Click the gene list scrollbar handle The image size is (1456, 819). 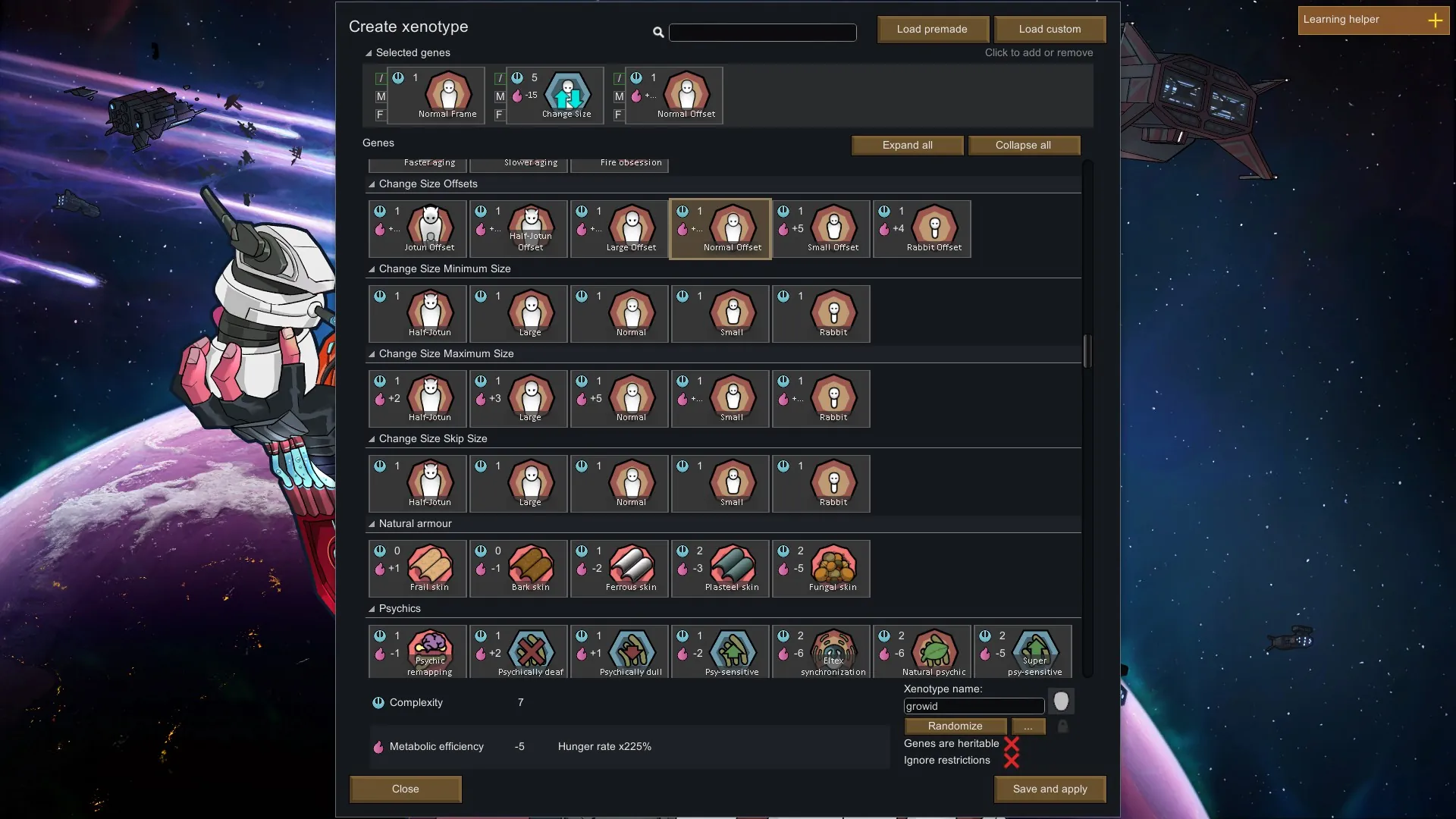(1087, 351)
